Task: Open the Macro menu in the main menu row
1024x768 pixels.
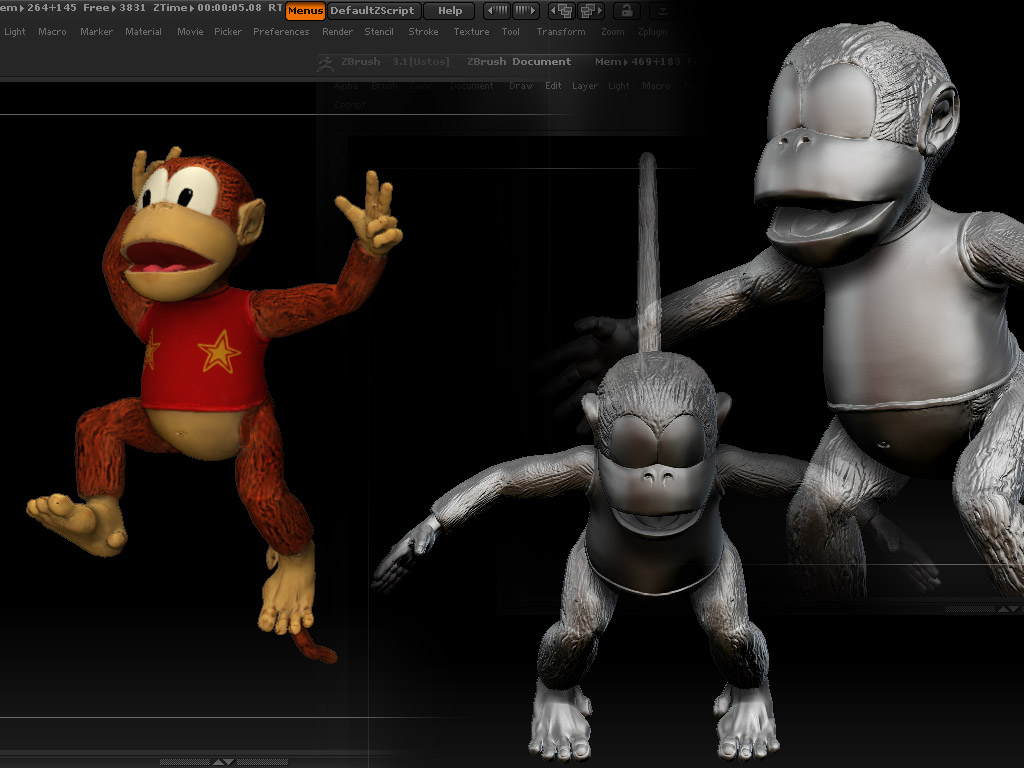Action: [52, 31]
